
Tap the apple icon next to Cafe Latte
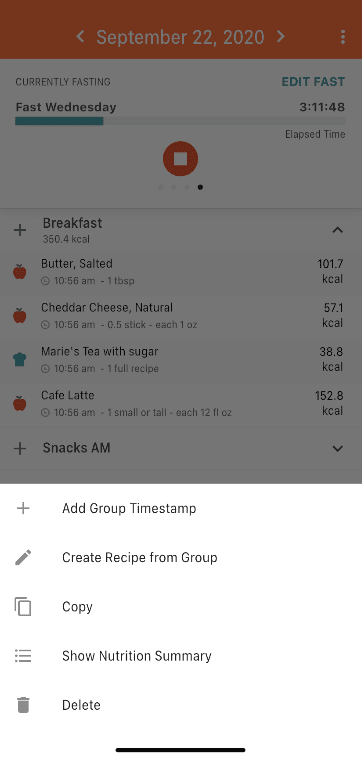19,403
